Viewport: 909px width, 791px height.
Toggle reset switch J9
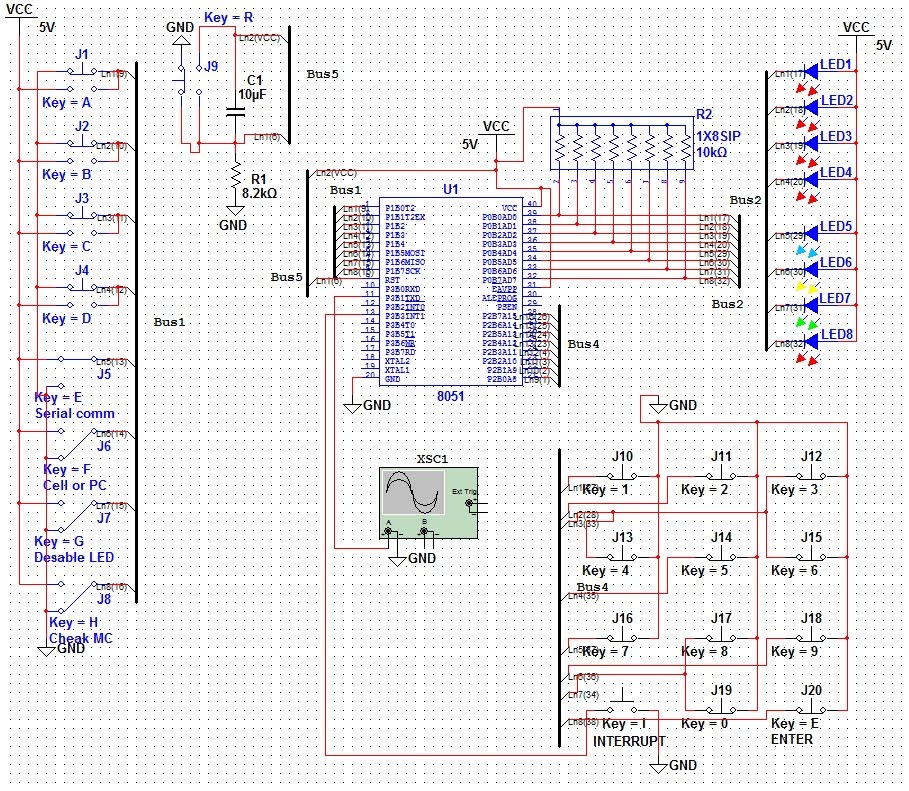click(190, 79)
